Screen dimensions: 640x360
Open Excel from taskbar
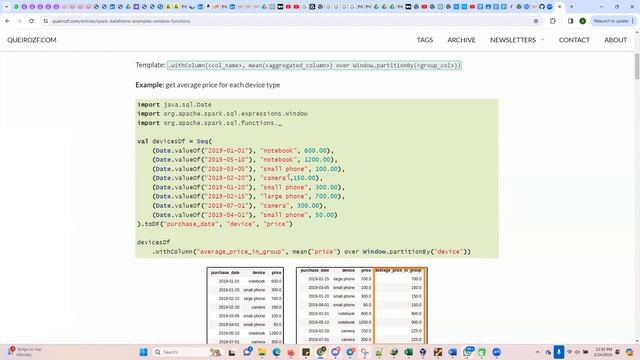point(408,352)
